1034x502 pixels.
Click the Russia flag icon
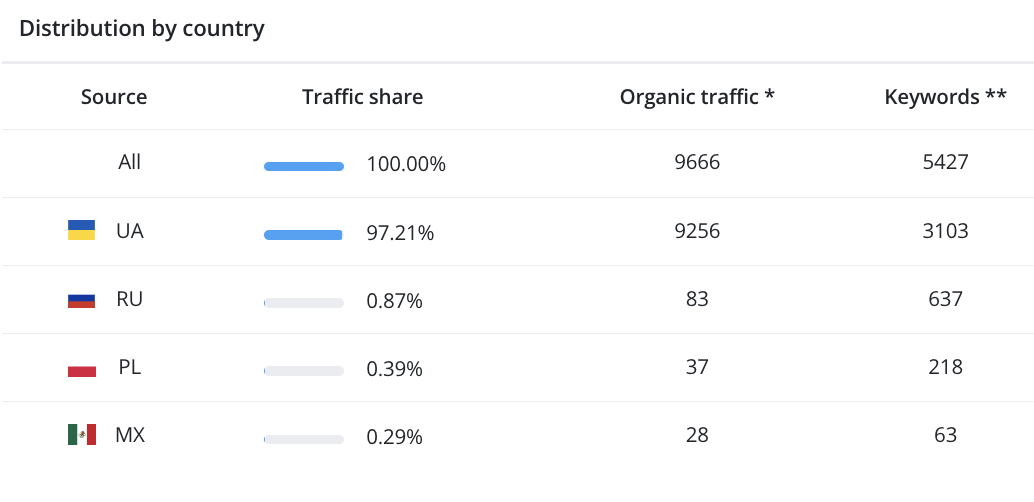[x=81, y=299]
